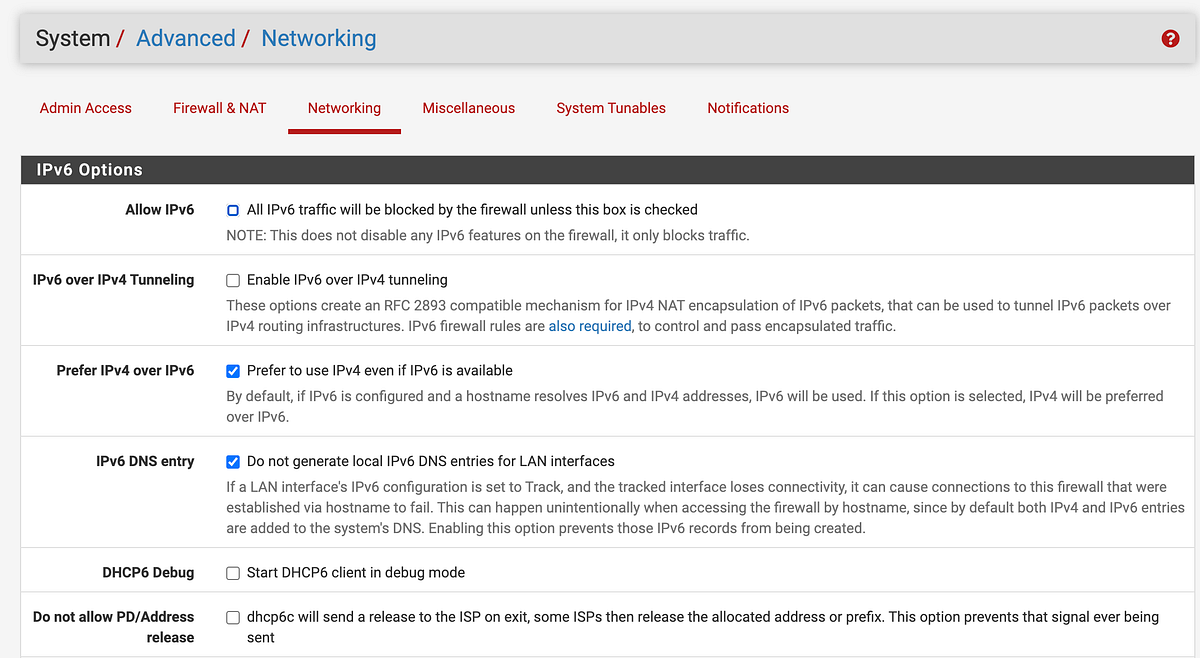Open the help icon in the header
Image resolution: width=1200 pixels, height=658 pixels.
pos(1170,38)
